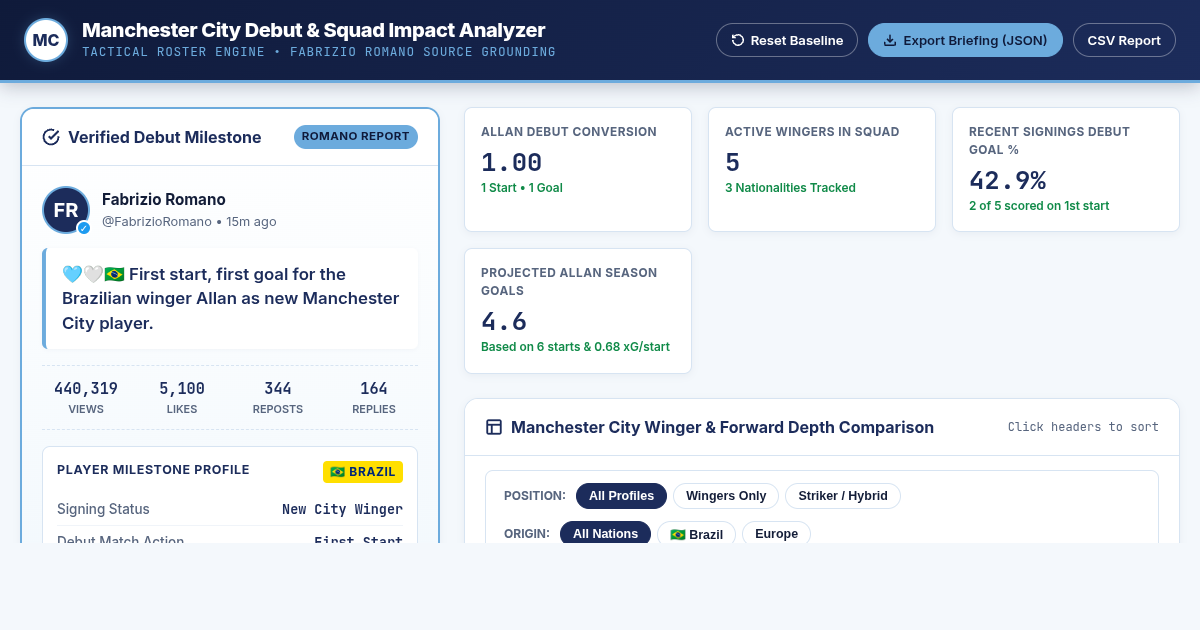Filter origin by Europe
This screenshot has height=630, width=1200.
click(x=776, y=533)
